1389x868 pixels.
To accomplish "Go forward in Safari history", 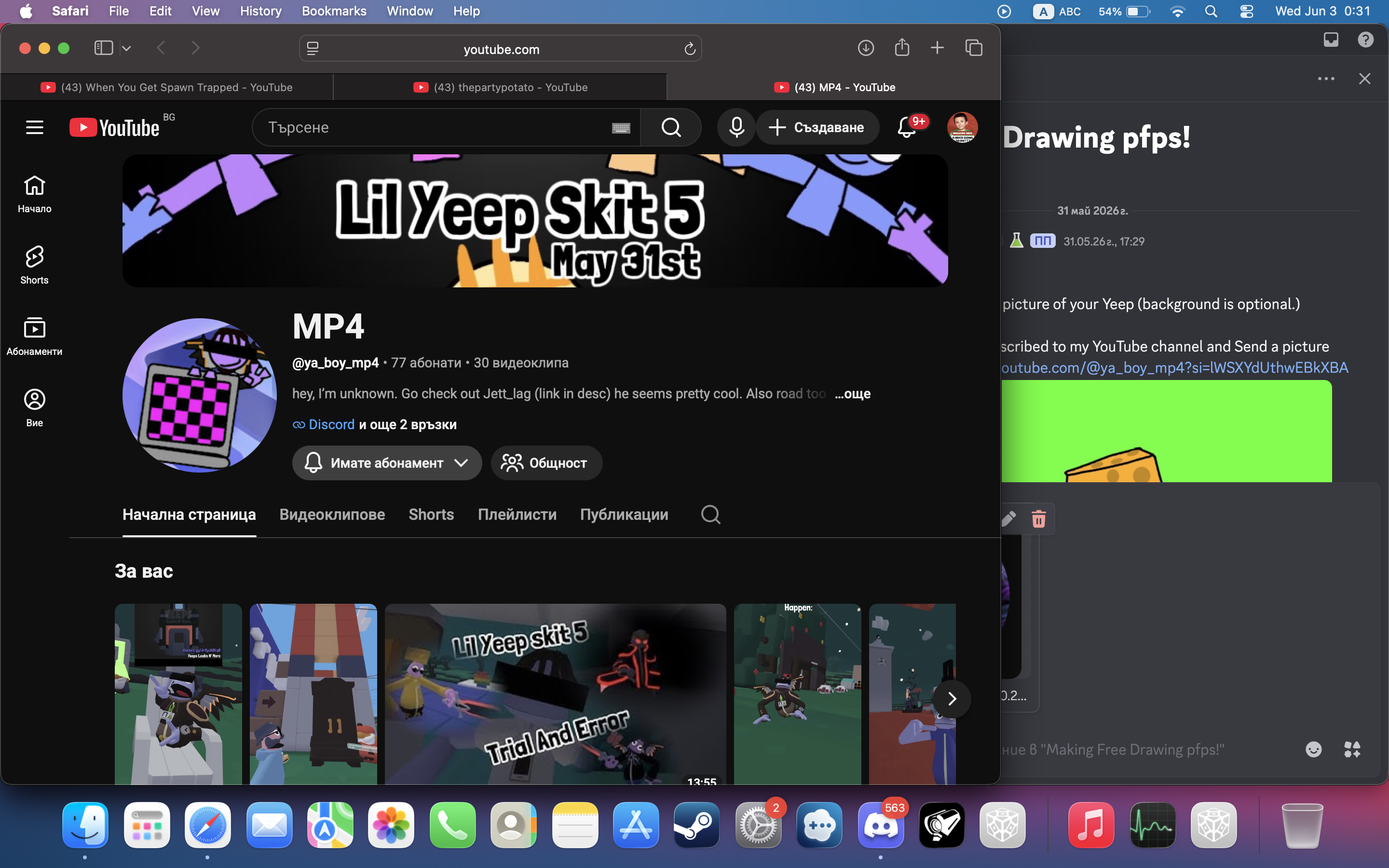I will click(x=196, y=48).
